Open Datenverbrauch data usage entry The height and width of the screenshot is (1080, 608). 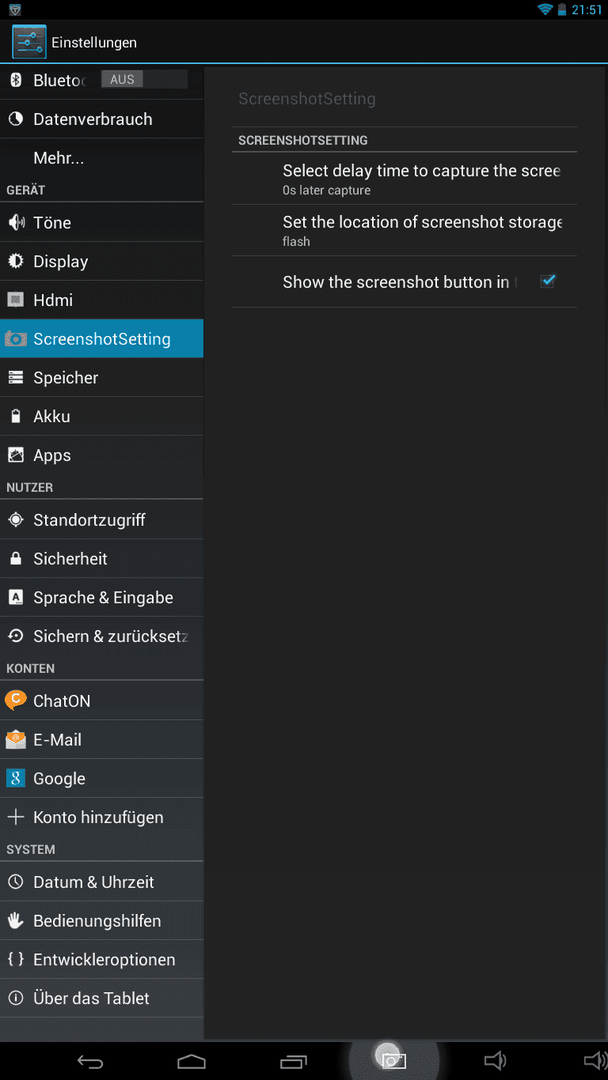102,119
